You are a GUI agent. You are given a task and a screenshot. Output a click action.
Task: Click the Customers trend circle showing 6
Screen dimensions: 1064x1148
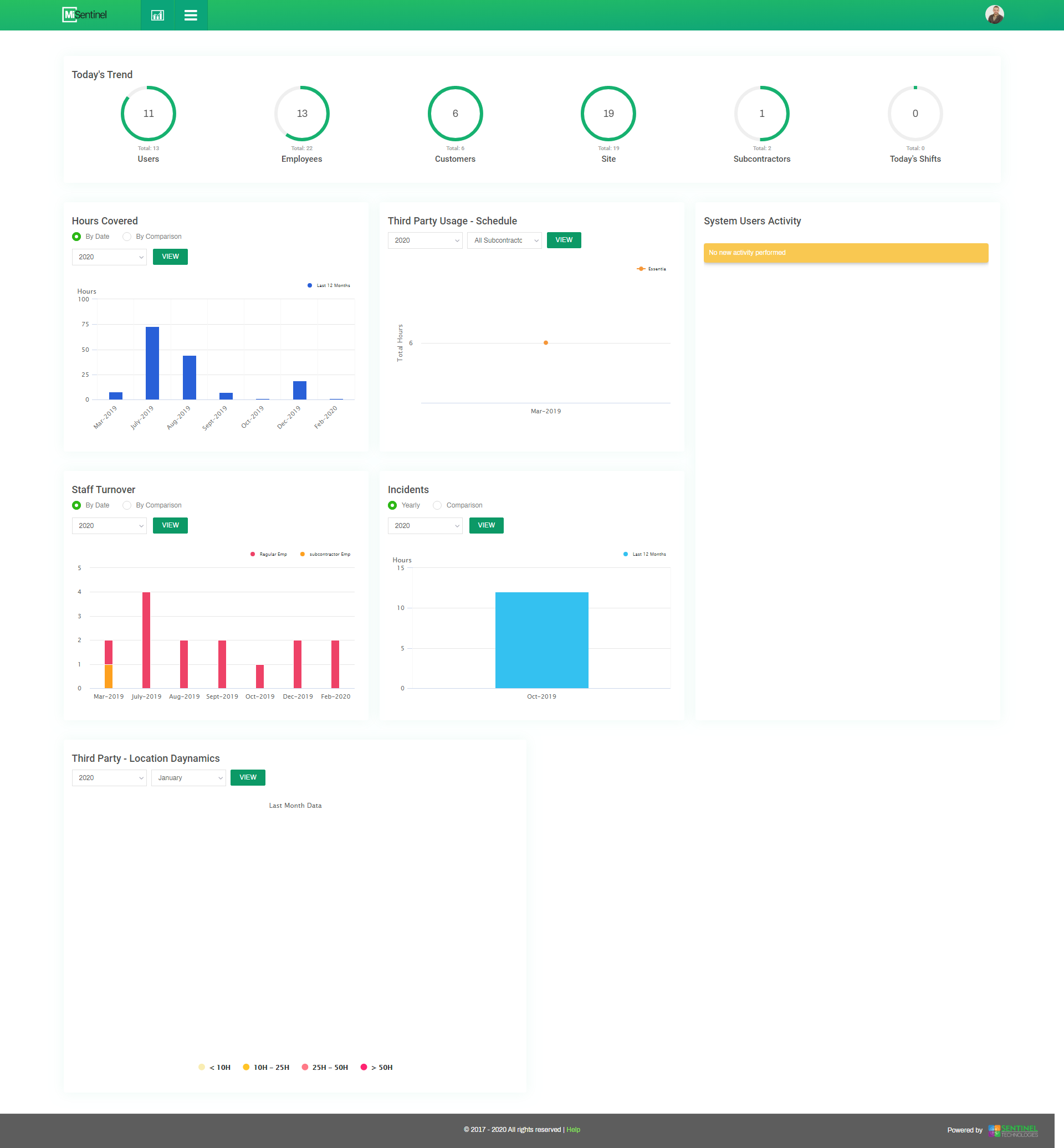(456, 114)
